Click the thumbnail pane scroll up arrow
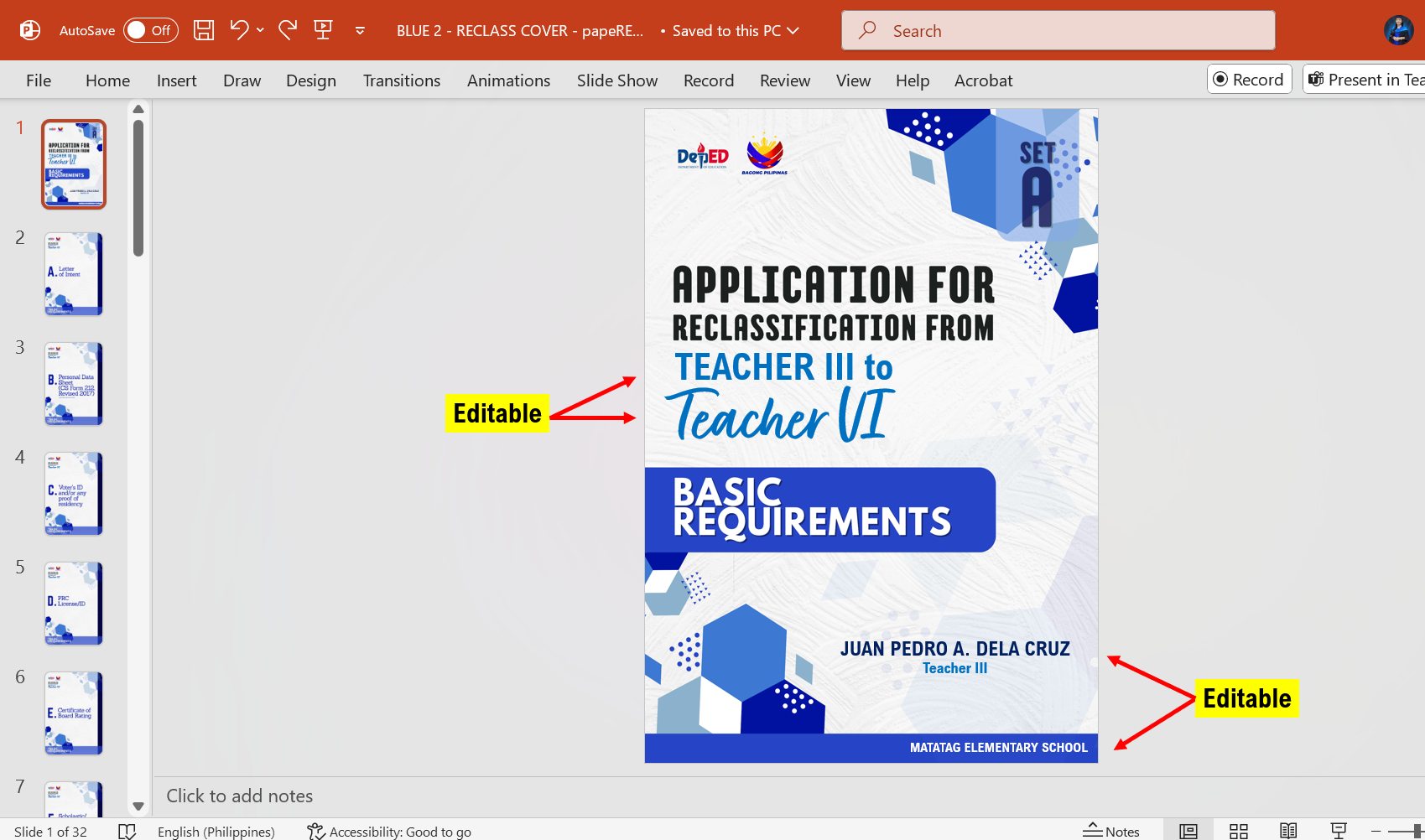The width and height of the screenshot is (1425, 840). (x=138, y=109)
